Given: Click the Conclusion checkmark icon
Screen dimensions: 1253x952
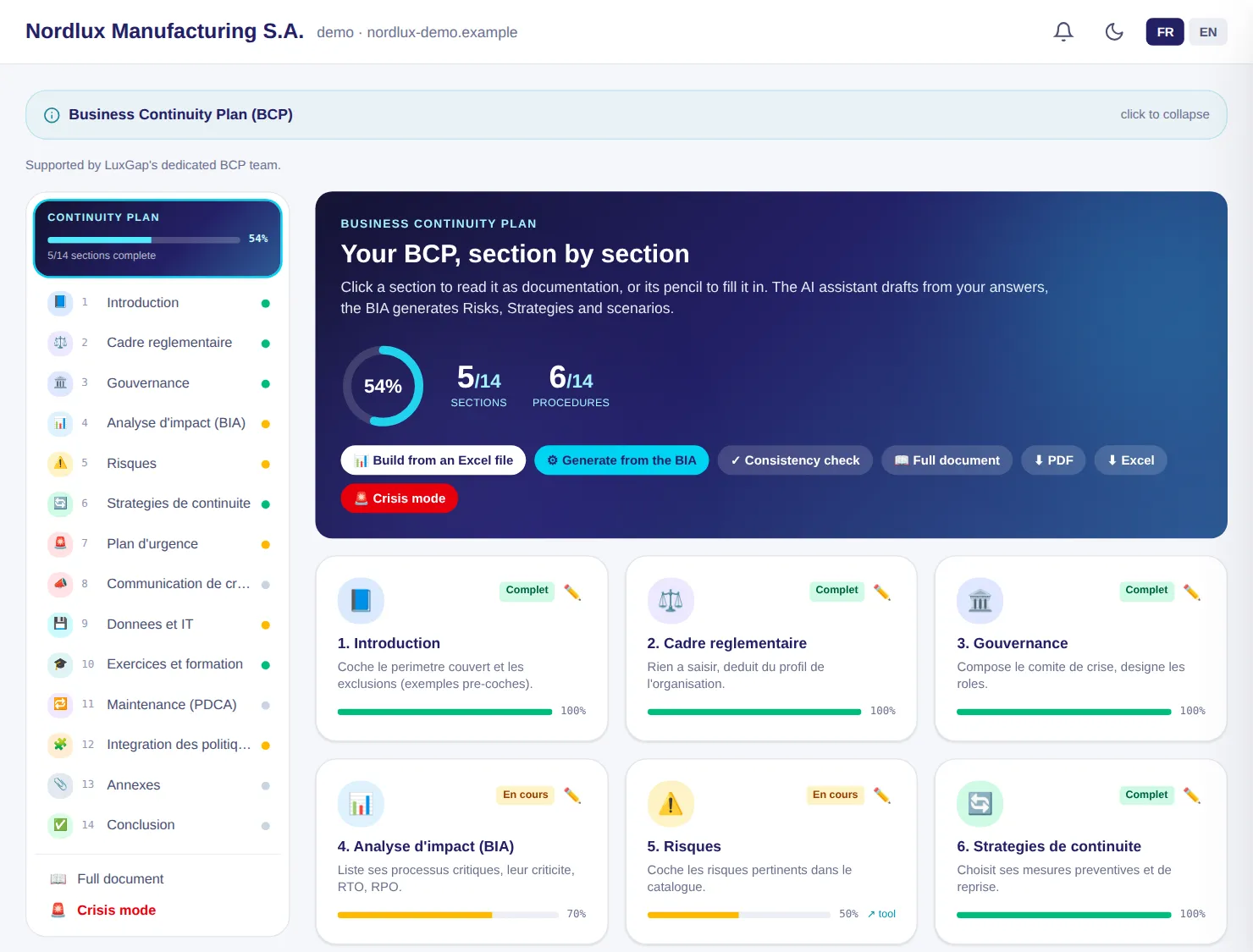Looking at the screenshot, I should pos(60,825).
